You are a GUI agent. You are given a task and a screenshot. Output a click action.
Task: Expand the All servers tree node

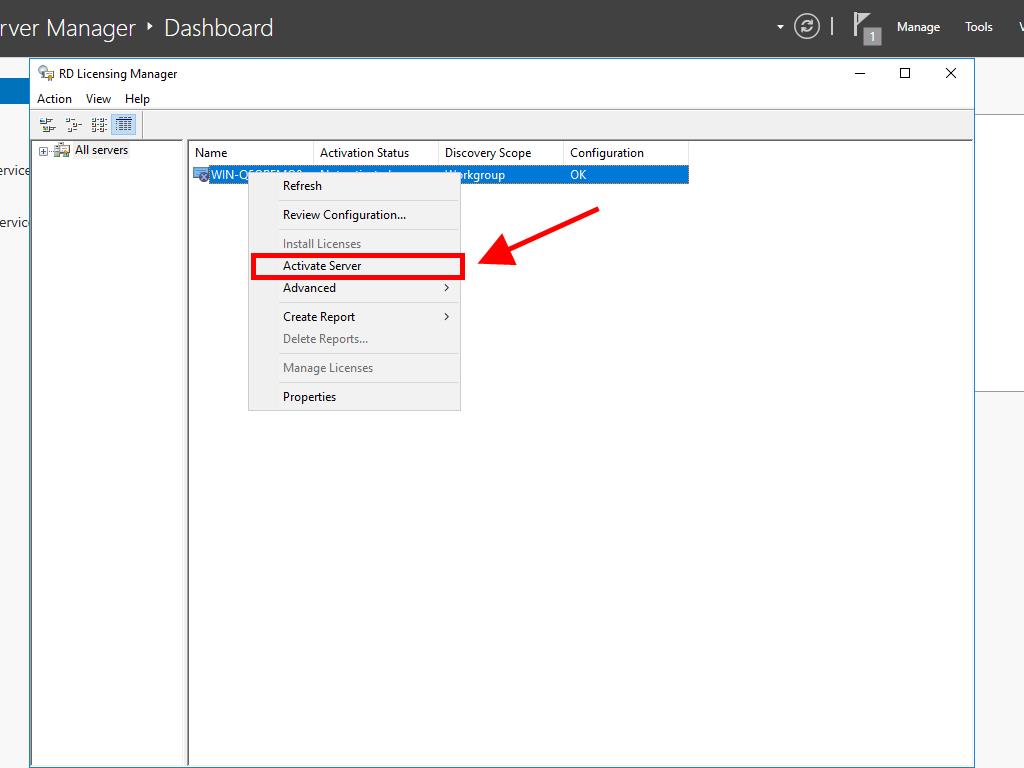(x=44, y=151)
